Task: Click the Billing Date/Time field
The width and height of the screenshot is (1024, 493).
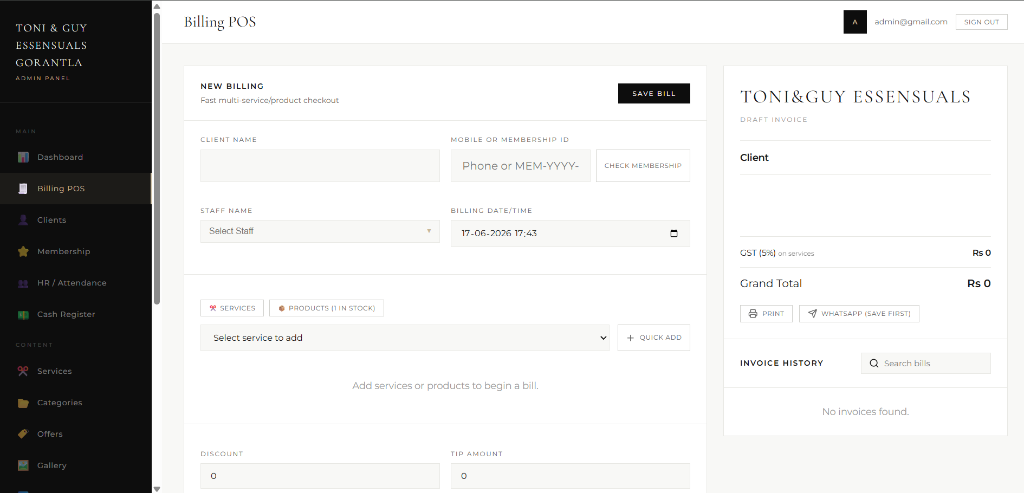Action: point(570,233)
